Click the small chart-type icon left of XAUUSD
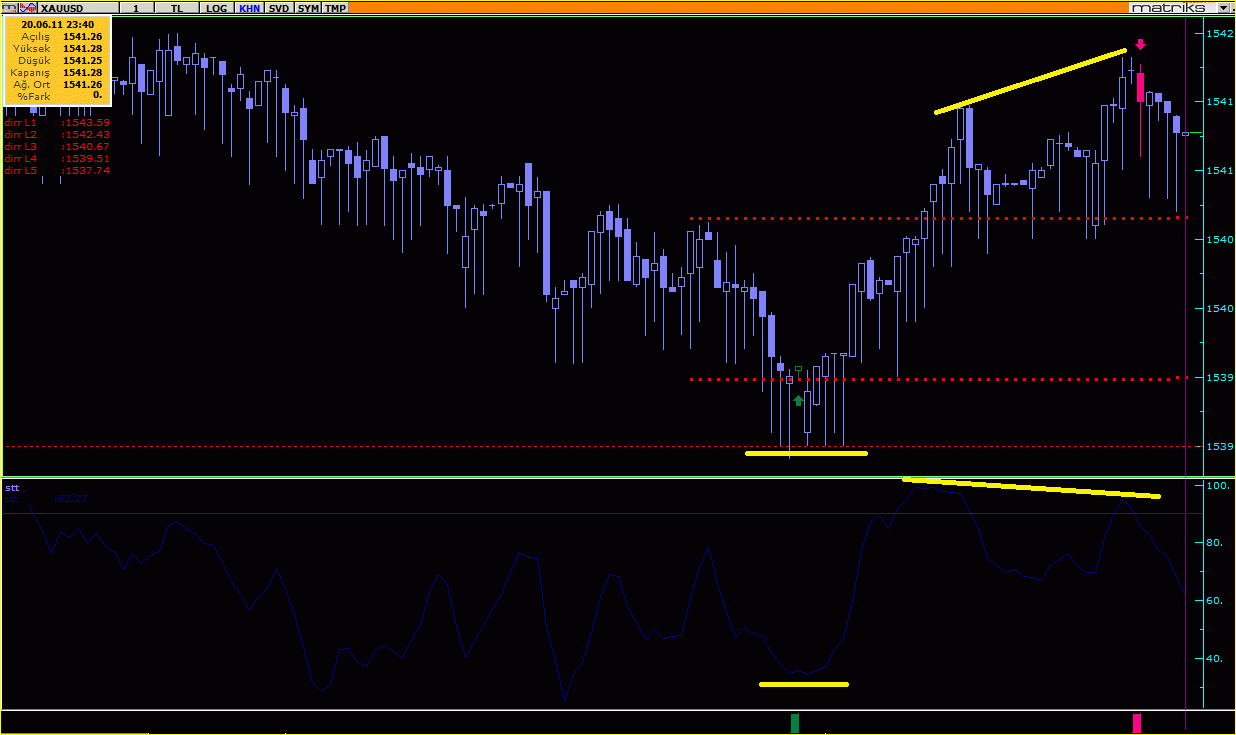Image resolution: width=1236 pixels, height=735 pixels. pyautogui.click(x=10, y=7)
